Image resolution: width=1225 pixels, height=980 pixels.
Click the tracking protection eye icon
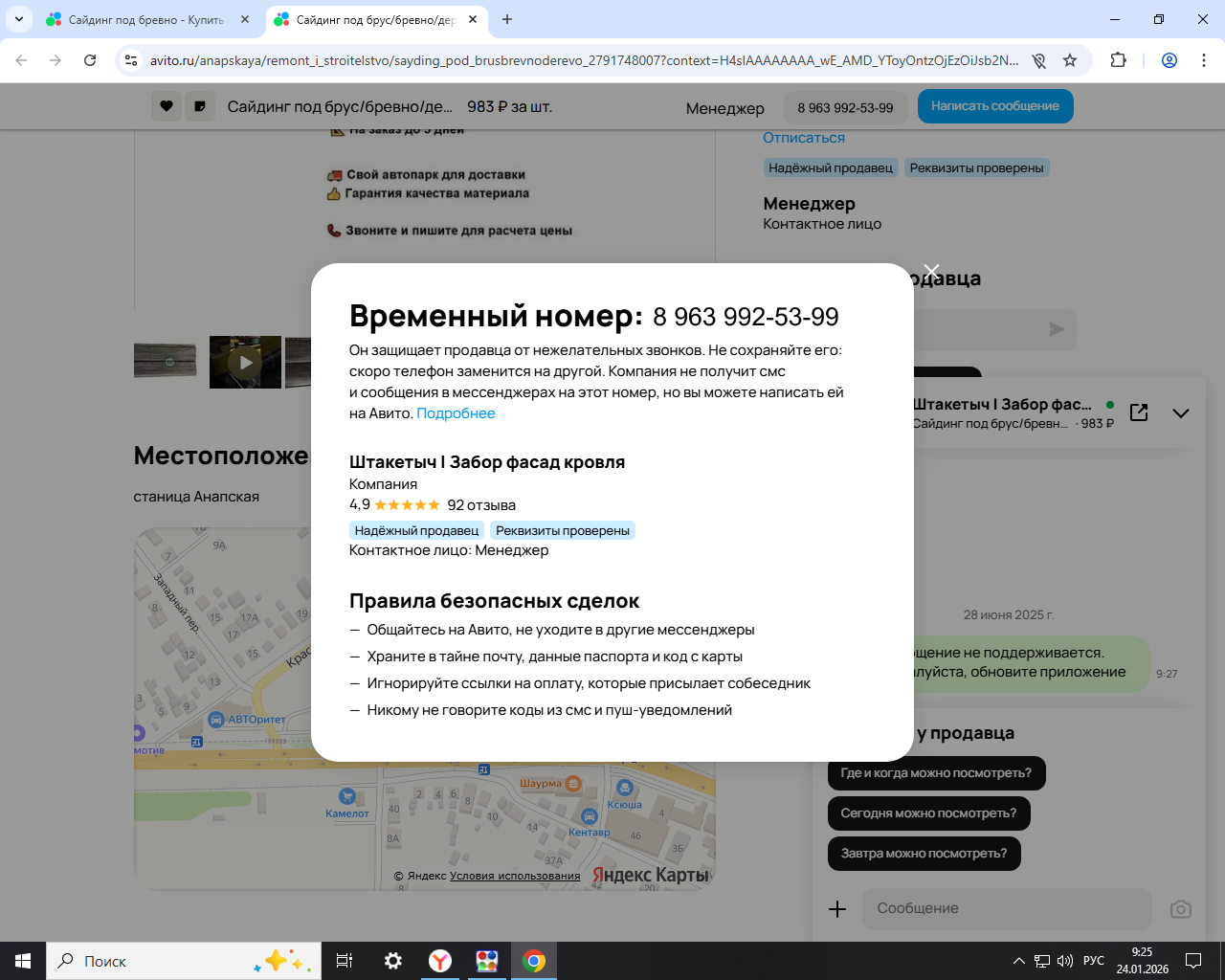(1038, 60)
